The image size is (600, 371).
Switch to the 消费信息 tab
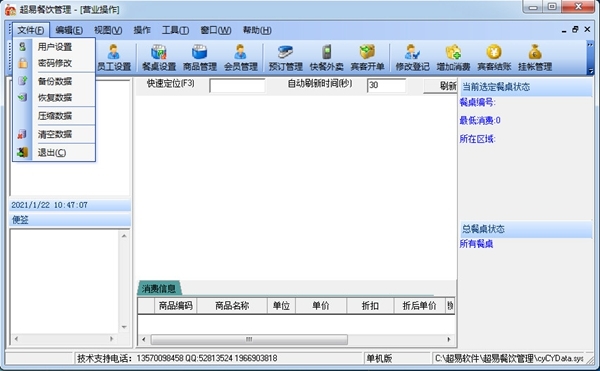coord(159,288)
